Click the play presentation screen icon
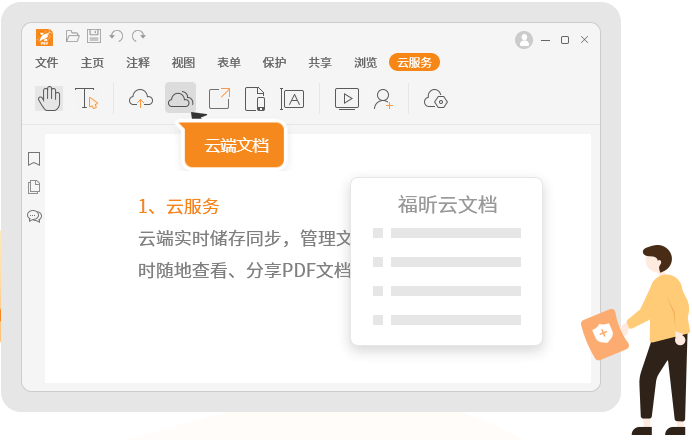692x440 pixels. pos(347,99)
